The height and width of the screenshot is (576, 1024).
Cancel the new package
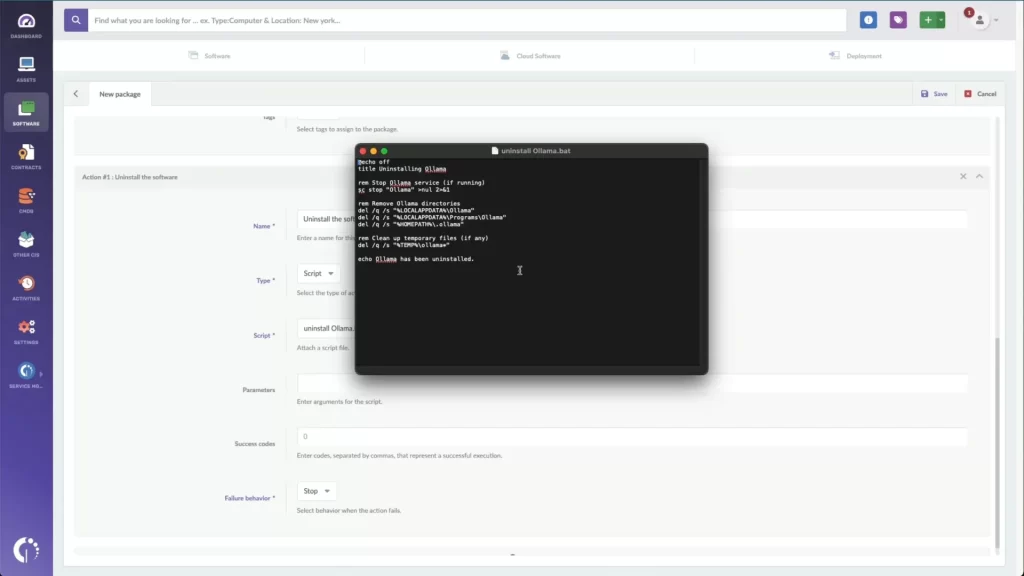(980, 94)
